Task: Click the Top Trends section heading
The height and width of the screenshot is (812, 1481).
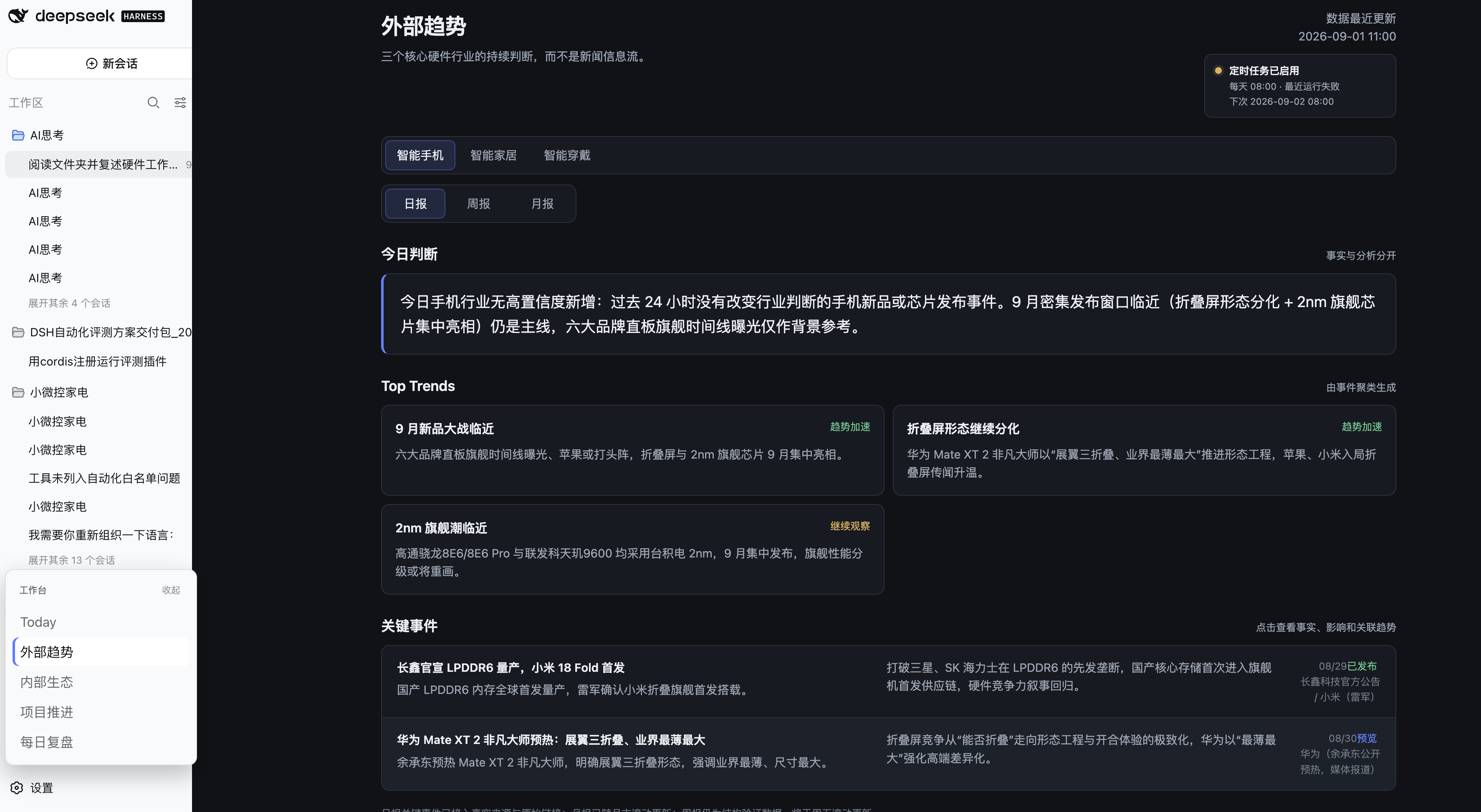Action: [418, 386]
